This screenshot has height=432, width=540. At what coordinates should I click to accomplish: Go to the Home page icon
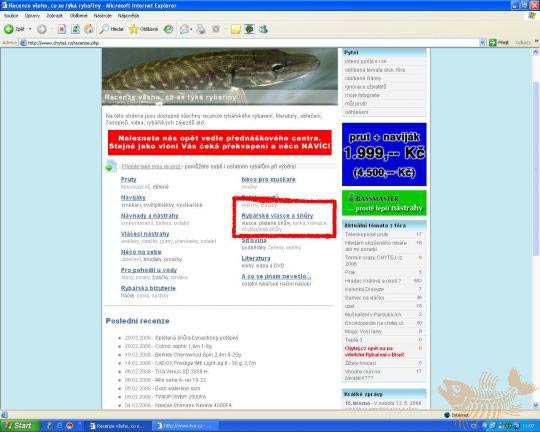click(x=89, y=29)
